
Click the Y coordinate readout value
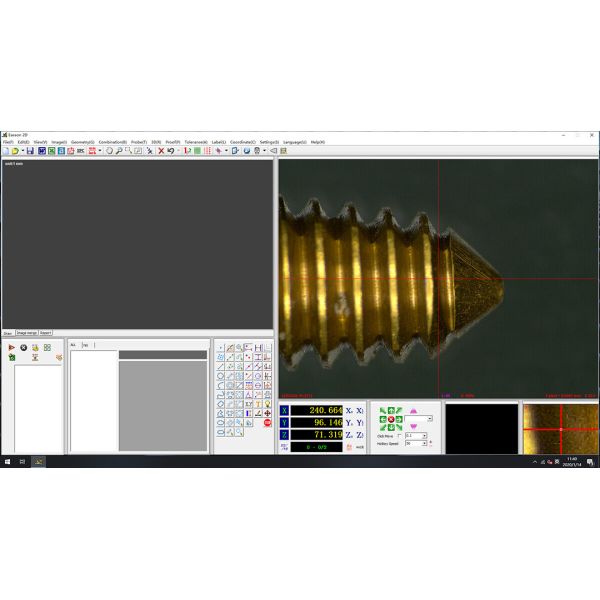317,423
